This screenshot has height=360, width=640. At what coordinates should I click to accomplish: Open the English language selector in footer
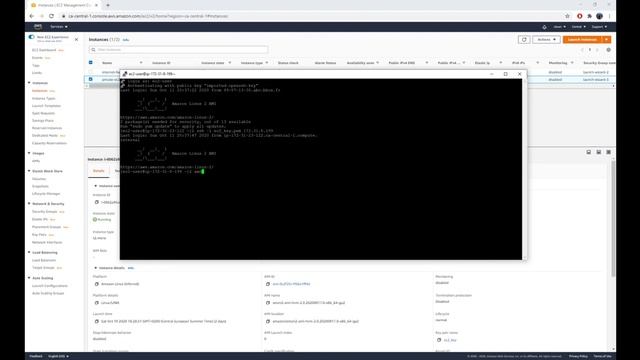58,356
